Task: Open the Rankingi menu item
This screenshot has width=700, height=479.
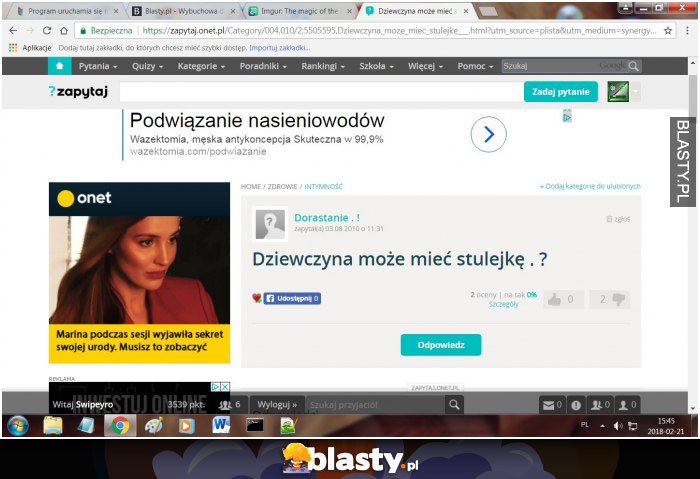Action: [x=323, y=66]
